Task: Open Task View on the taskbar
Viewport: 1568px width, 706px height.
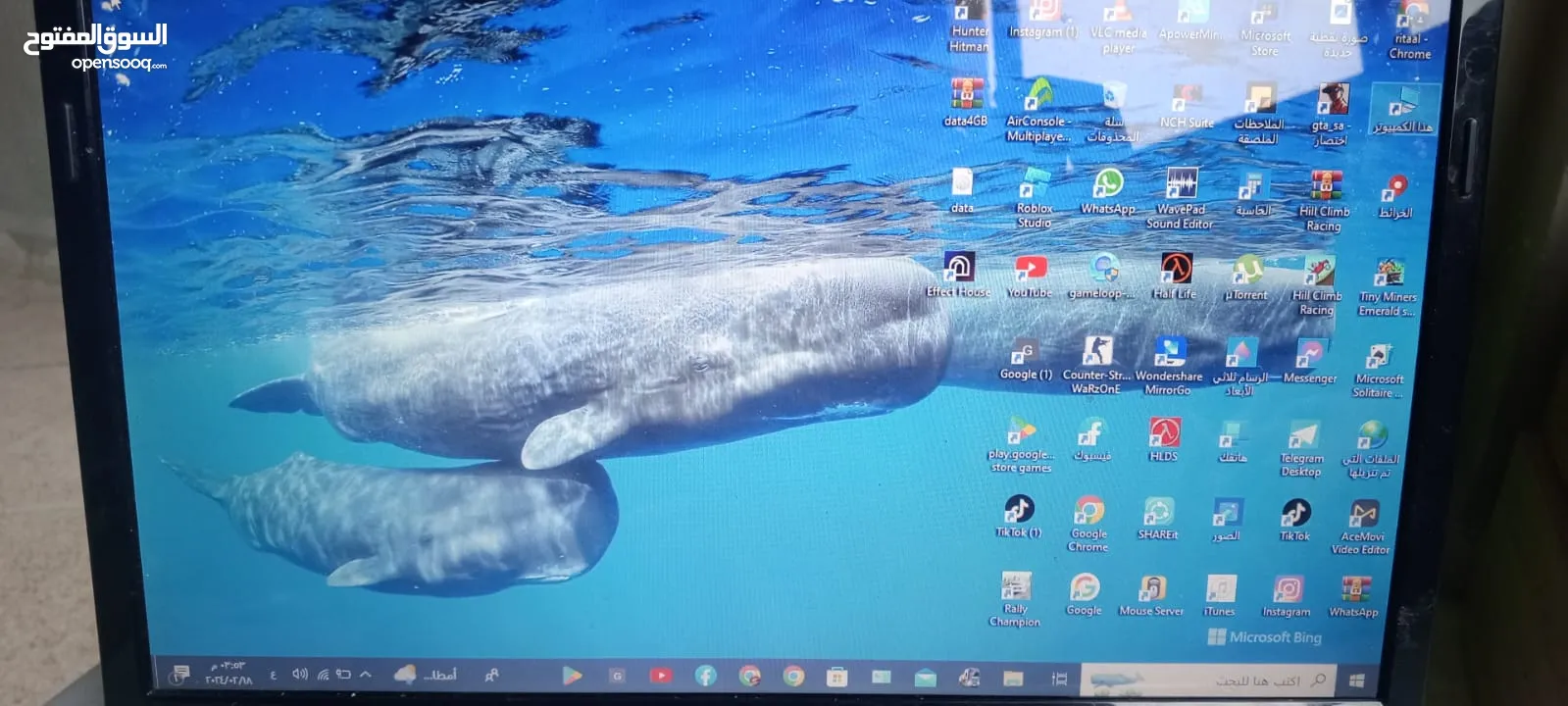Action: click(1059, 679)
